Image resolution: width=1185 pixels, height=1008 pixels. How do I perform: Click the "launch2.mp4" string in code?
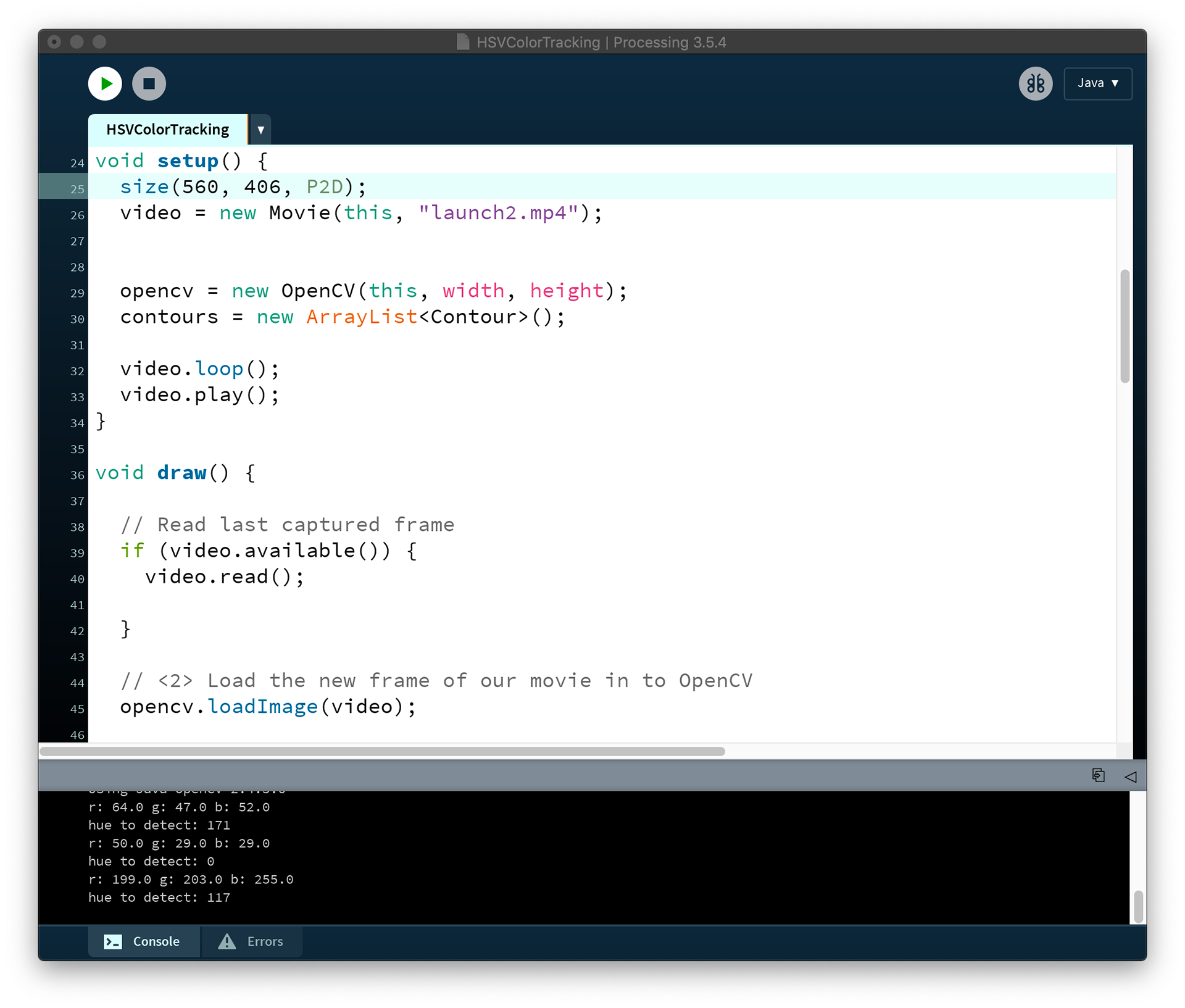point(499,213)
